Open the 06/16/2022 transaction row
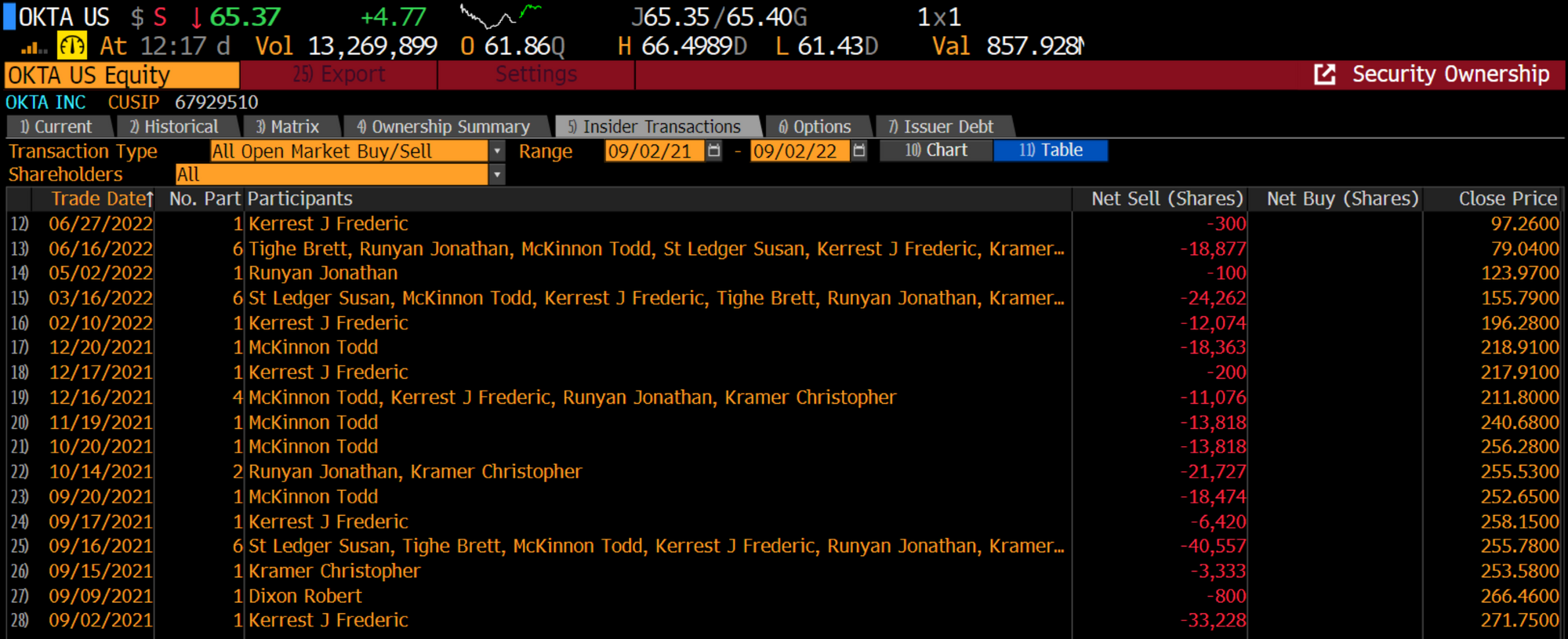The height and width of the screenshot is (639, 1568). click(x=784, y=249)
